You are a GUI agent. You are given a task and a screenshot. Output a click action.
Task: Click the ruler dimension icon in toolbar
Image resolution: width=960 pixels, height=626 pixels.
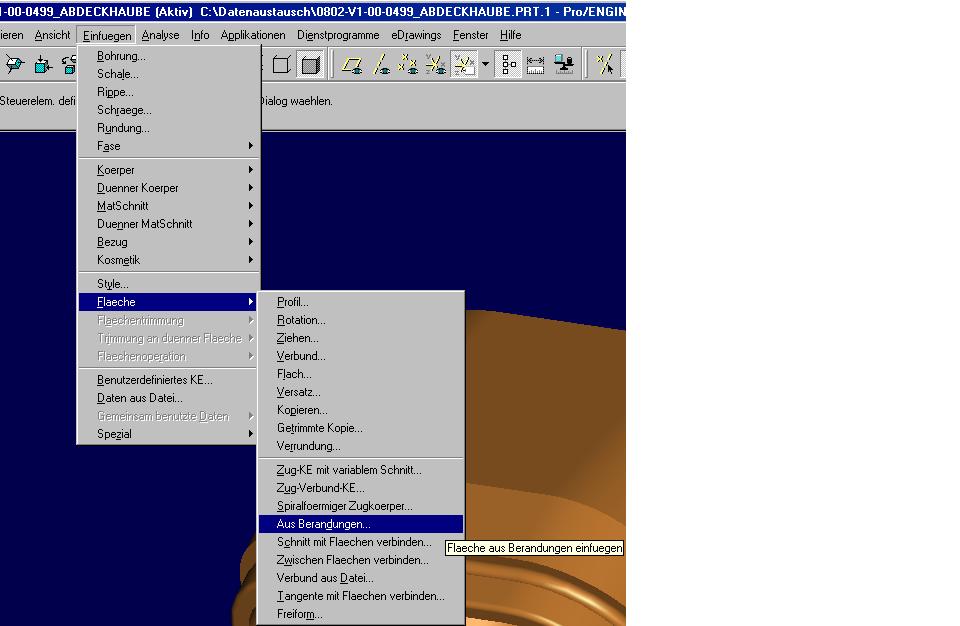535,64
